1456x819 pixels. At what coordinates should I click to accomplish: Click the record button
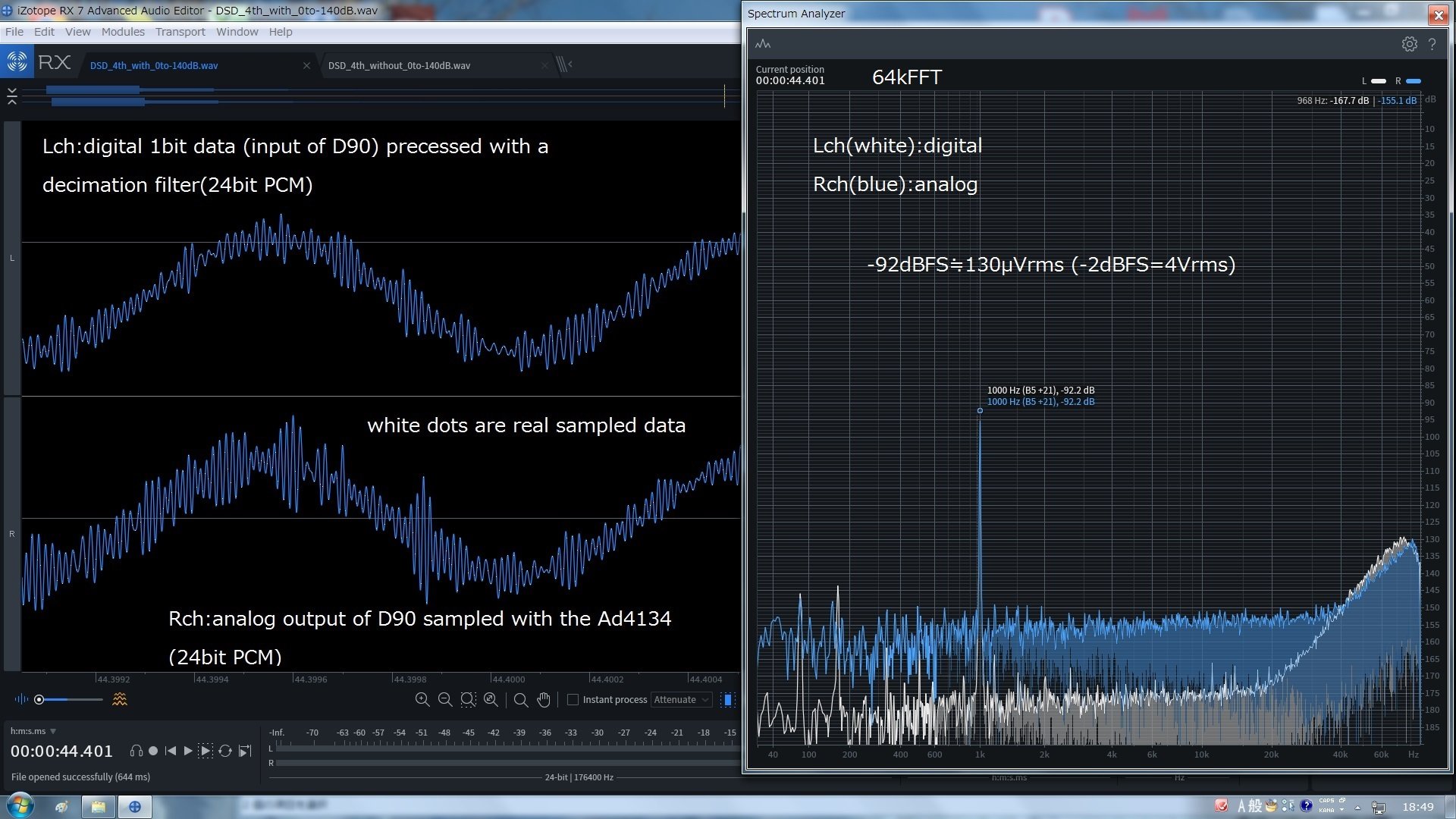point(153,751)
